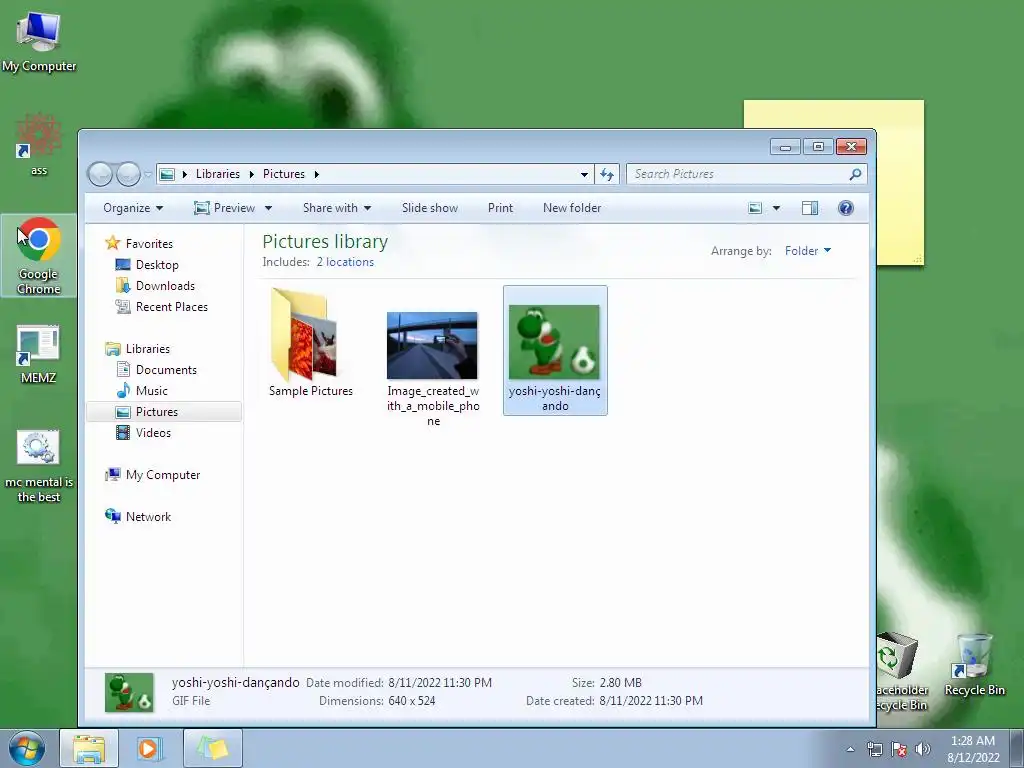Click the library icon in address bar
The image size is (1024, 768).
point(167,174)
